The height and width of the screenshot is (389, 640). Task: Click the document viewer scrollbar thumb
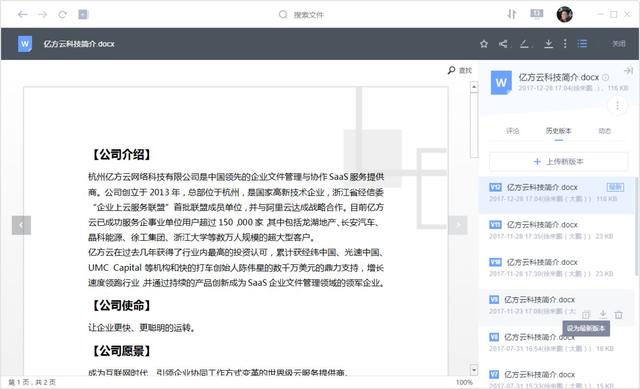click(474, 125)
